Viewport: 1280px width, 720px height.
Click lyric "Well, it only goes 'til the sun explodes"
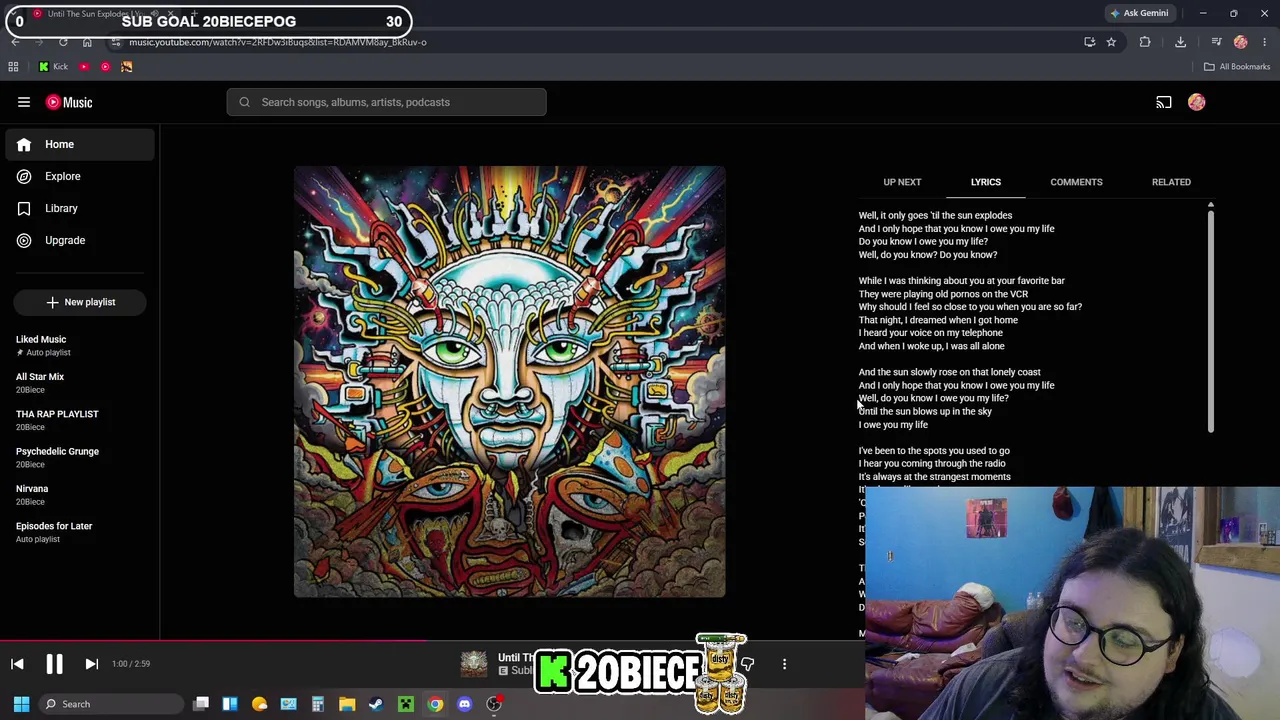[935, 215]
